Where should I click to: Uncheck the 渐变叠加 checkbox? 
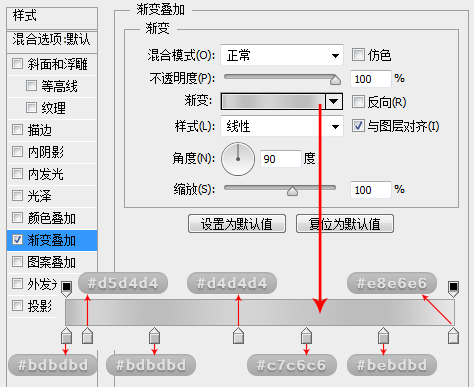click(17, 240)
